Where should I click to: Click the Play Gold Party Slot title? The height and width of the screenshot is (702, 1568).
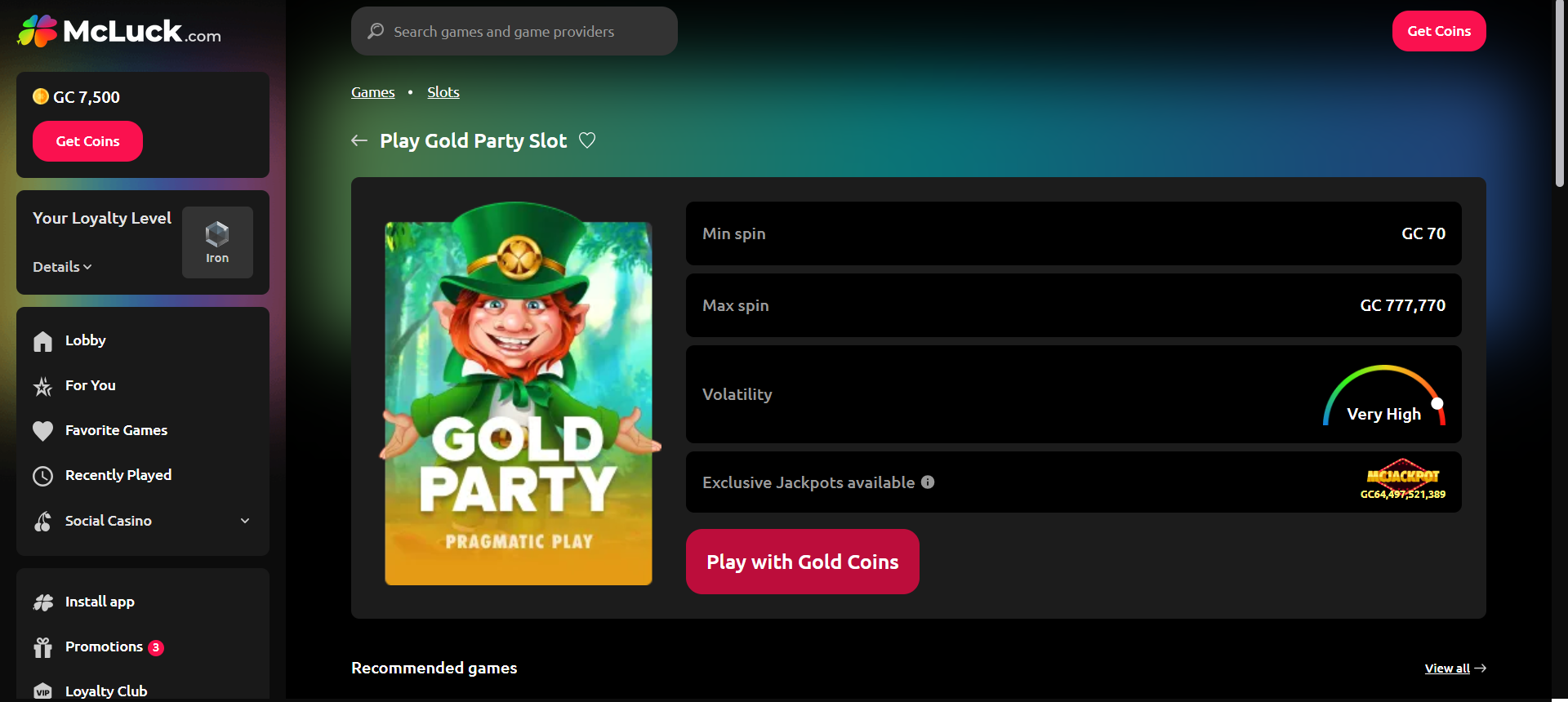pos(473,140)
